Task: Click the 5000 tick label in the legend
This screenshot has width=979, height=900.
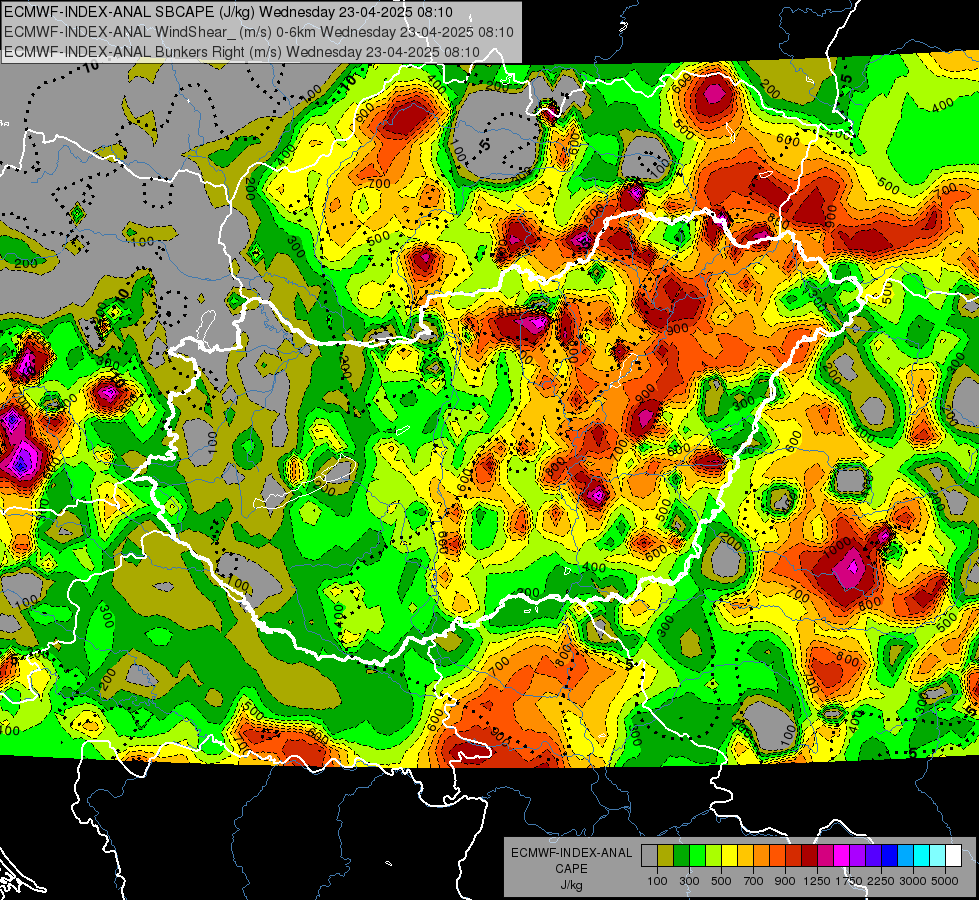Action: click(945, 881)
